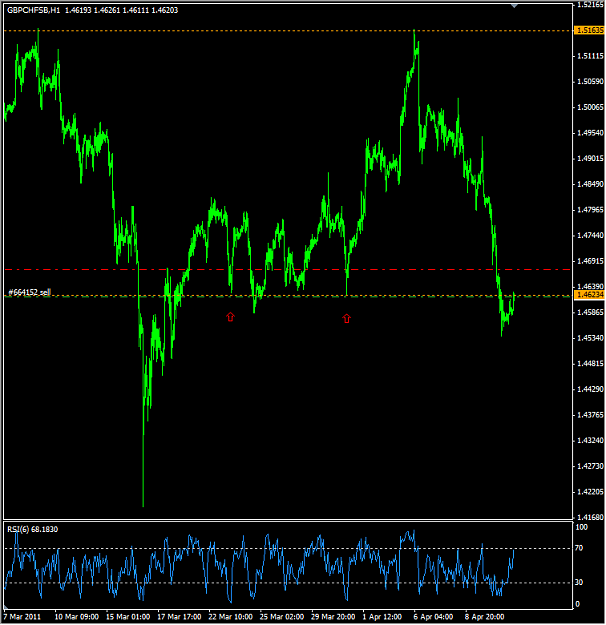Click the 22 Mar 10:00 time label
The image size is (606, 625).
(230, 617)
